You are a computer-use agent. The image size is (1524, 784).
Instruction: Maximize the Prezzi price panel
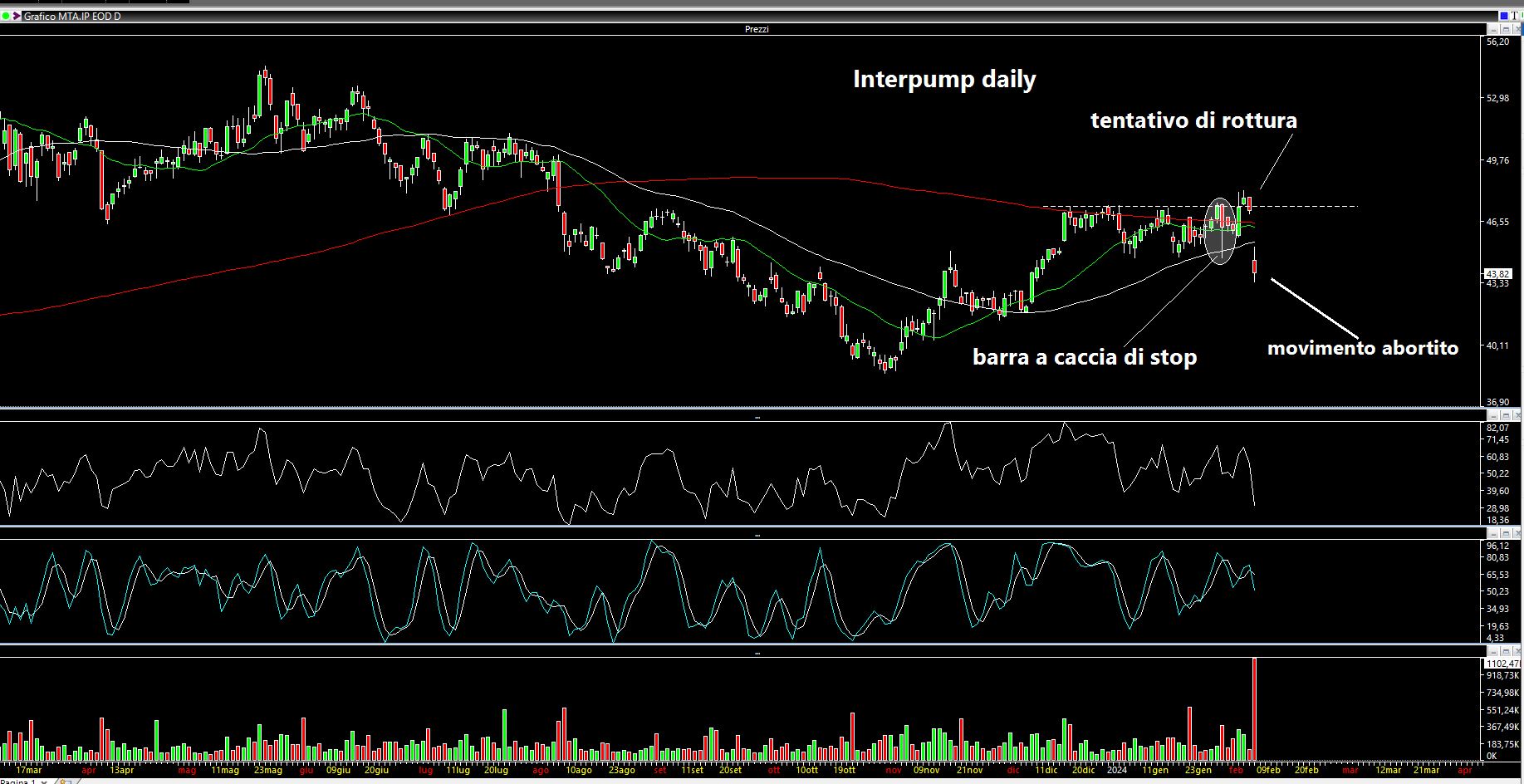tap(1506, 29)
